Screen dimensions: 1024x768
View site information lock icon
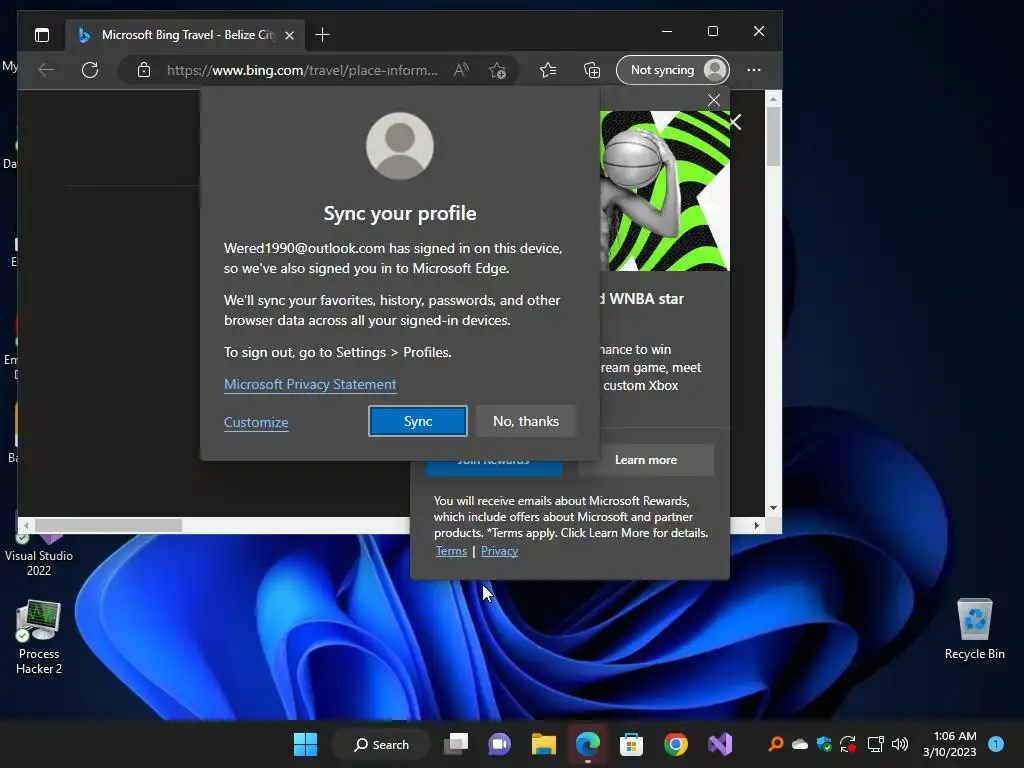(144, 70)
